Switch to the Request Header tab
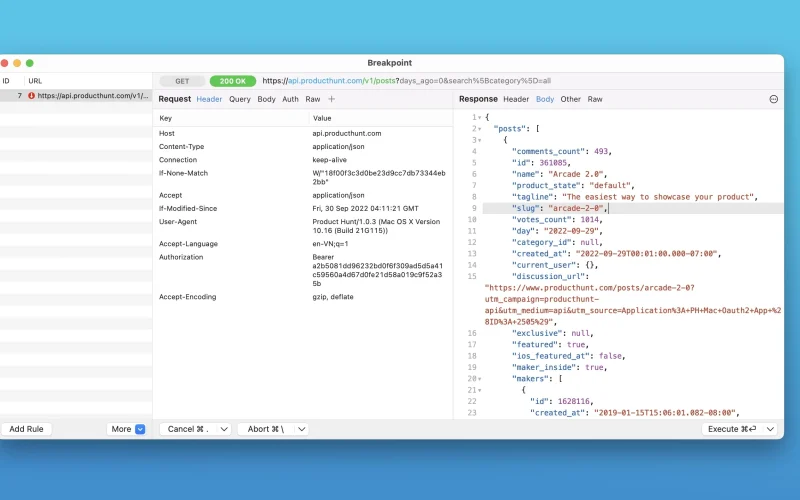 pos(209,99)
